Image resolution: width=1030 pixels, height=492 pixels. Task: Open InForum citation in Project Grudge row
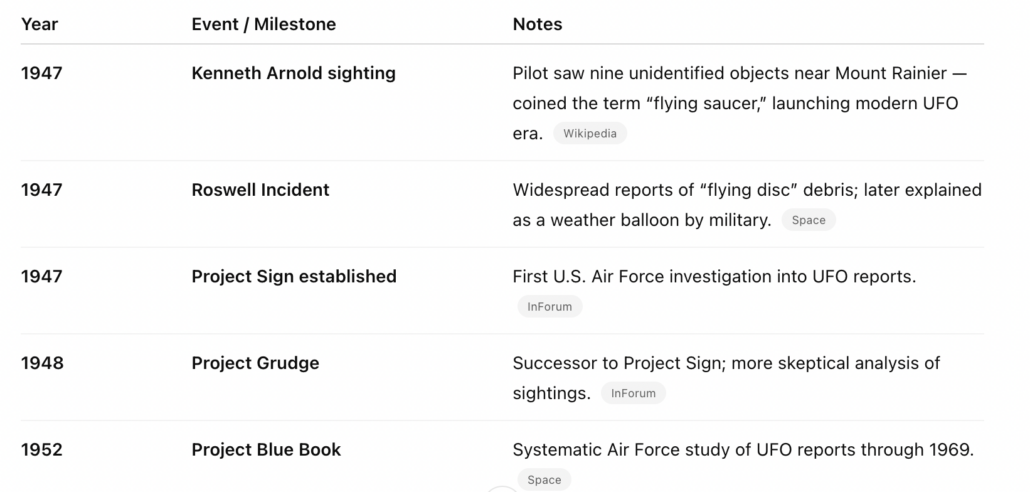click(x=633, y=393)
